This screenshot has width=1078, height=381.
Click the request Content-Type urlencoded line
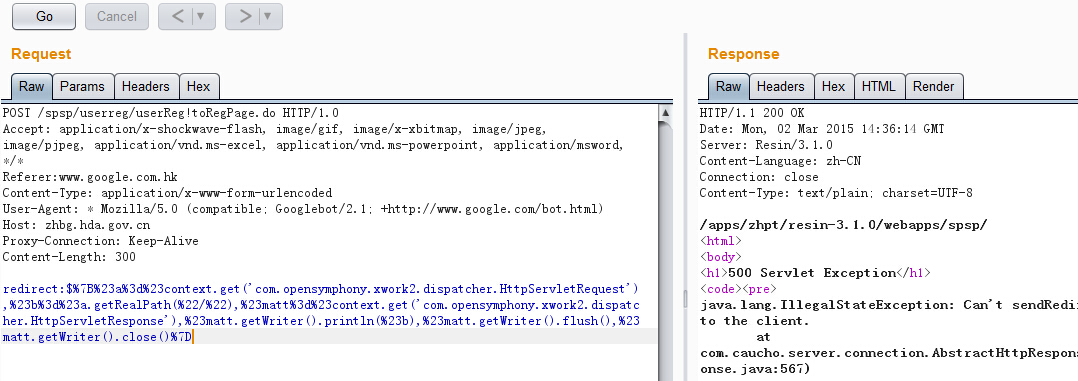(x=168, y=193)
